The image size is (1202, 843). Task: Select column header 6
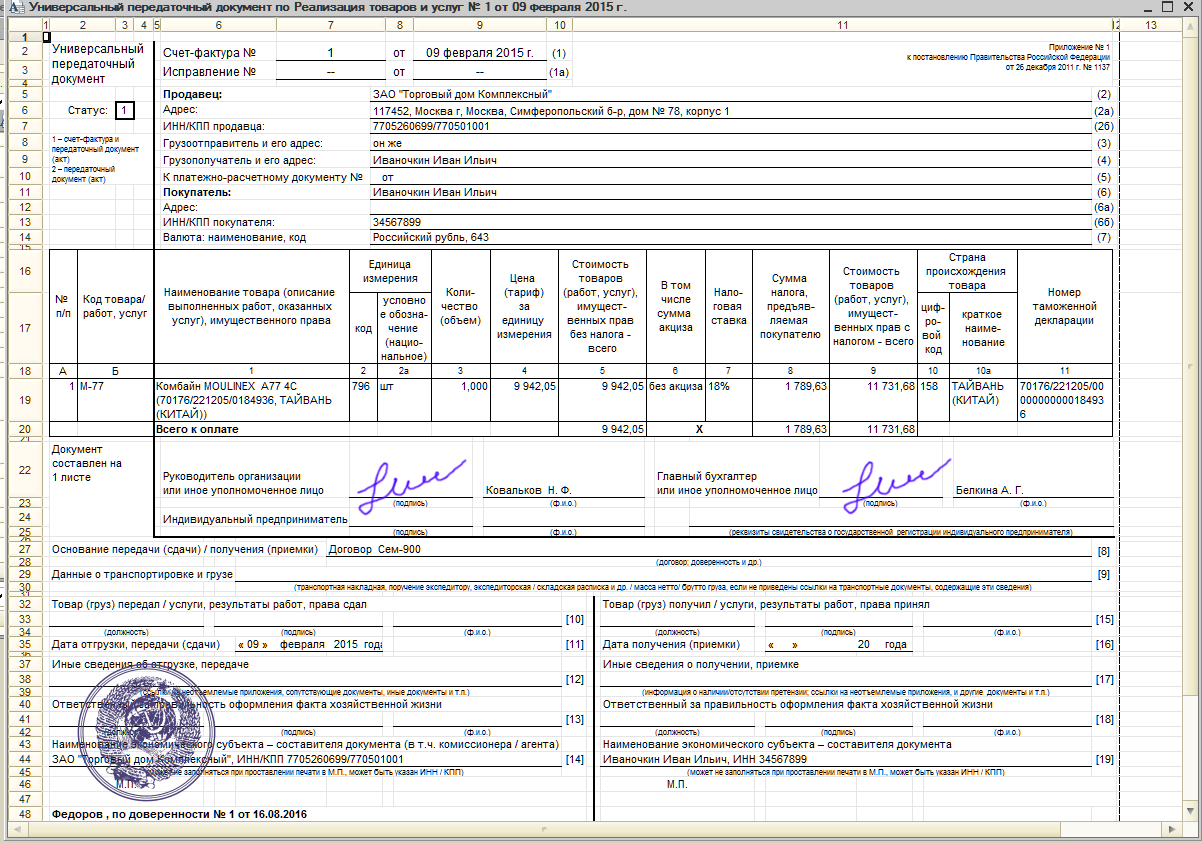pos(218,24)
